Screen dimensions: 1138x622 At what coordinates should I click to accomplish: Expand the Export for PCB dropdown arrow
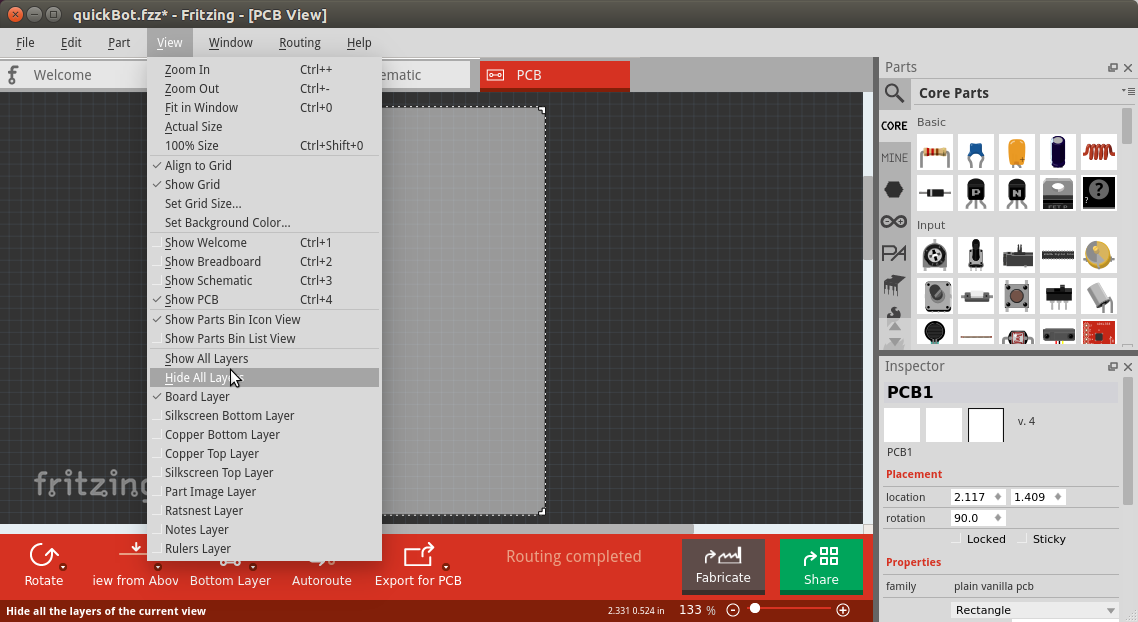click(446, 568)
